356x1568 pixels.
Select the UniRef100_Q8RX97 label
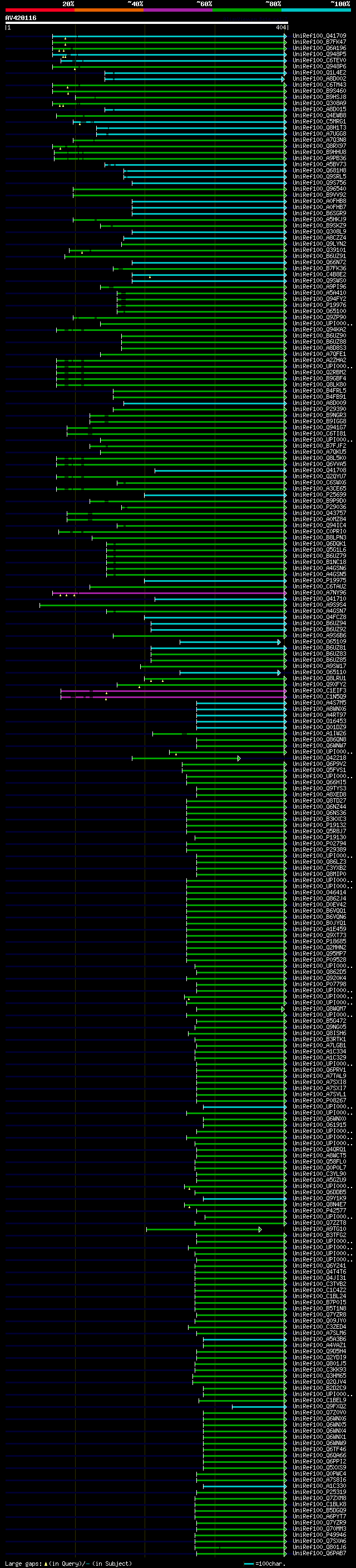(x=319, y=146)
